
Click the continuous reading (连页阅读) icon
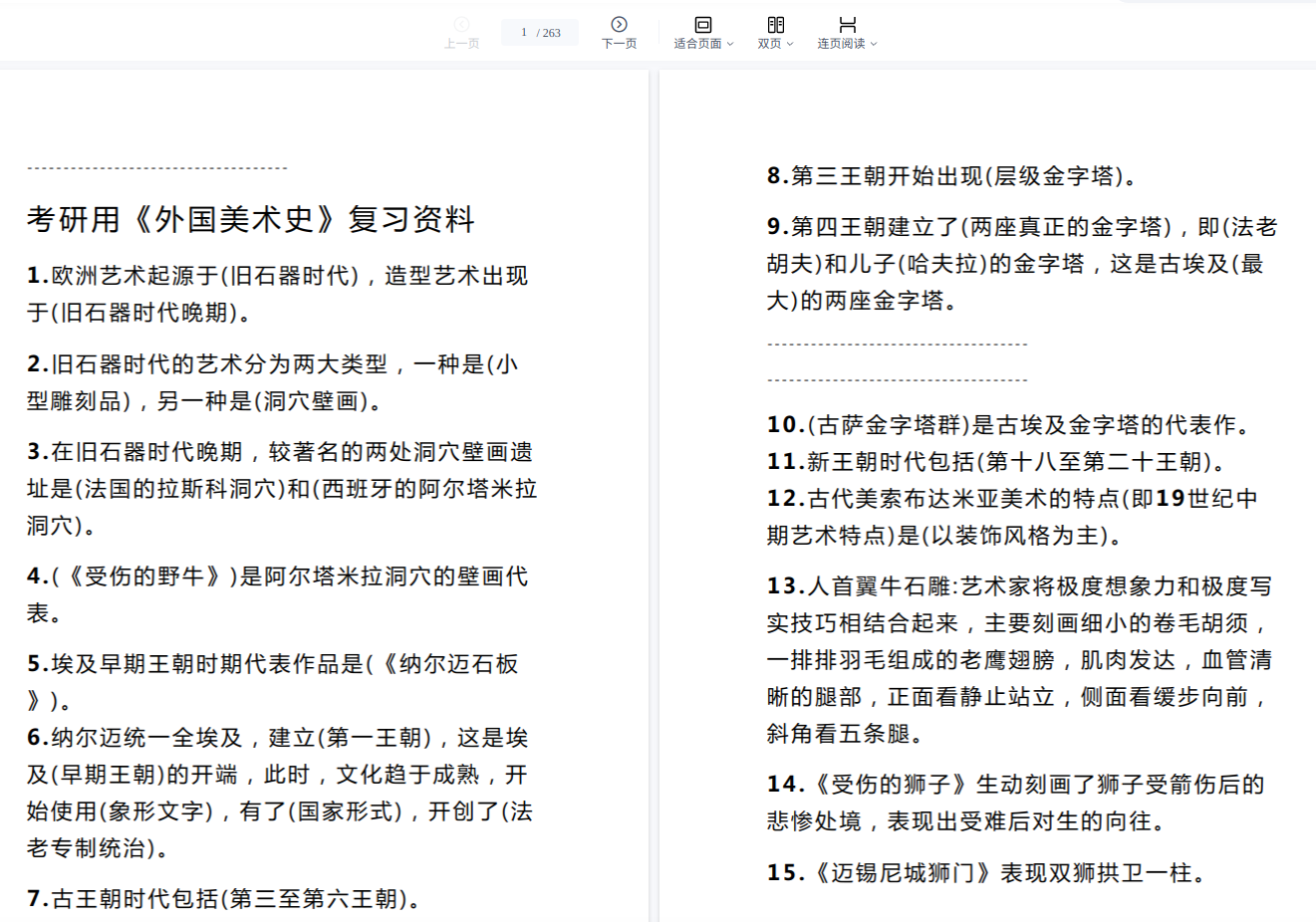click(x=847, y=24)
